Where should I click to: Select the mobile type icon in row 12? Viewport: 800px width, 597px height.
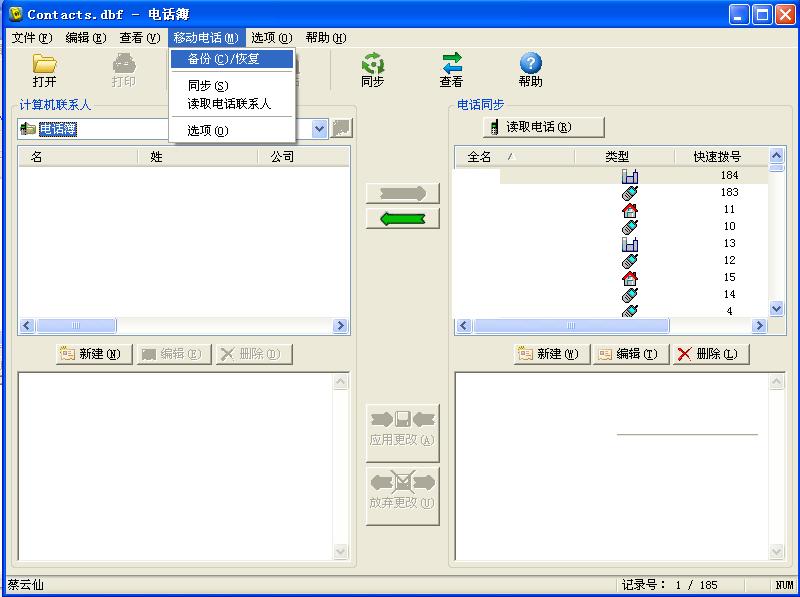(630, 261)
